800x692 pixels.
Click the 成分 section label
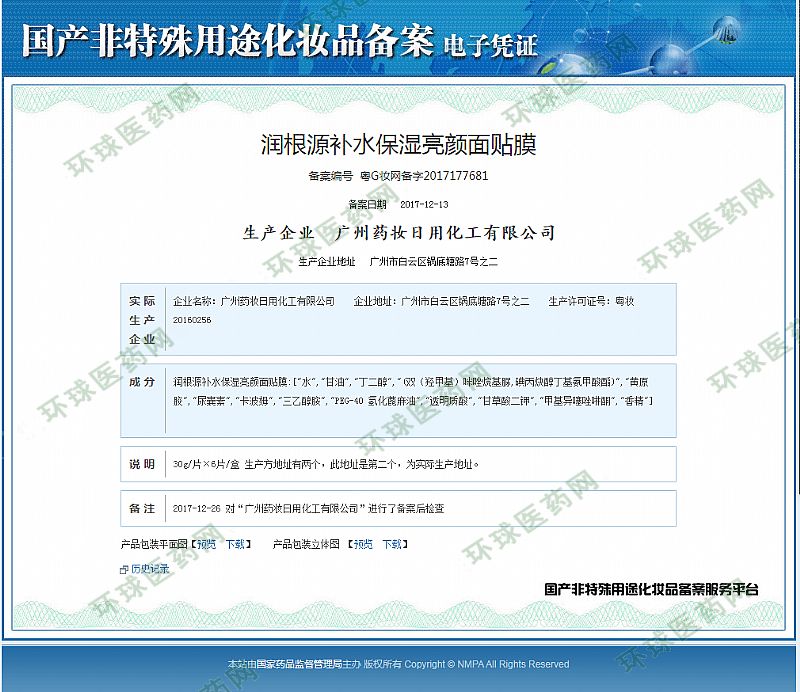142,382
